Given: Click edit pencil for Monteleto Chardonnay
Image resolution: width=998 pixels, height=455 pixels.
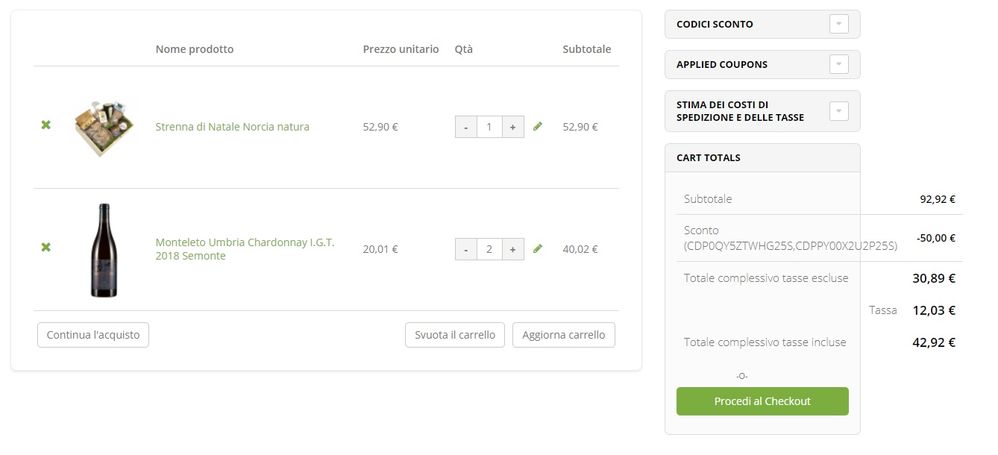Looking at the screenshot, I should coord(538,249).
